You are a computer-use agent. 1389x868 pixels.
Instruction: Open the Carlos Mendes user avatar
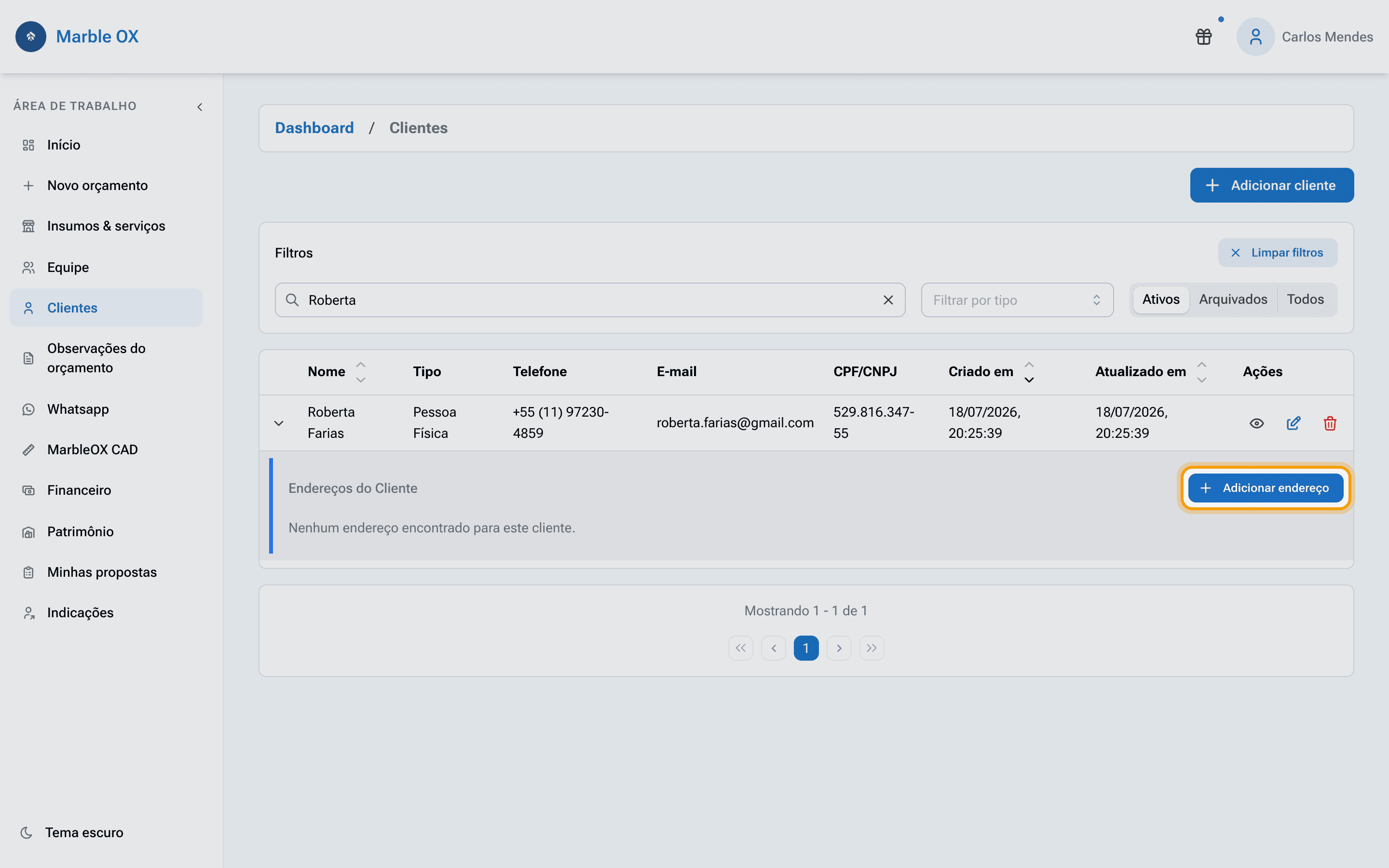[1255, 37]
